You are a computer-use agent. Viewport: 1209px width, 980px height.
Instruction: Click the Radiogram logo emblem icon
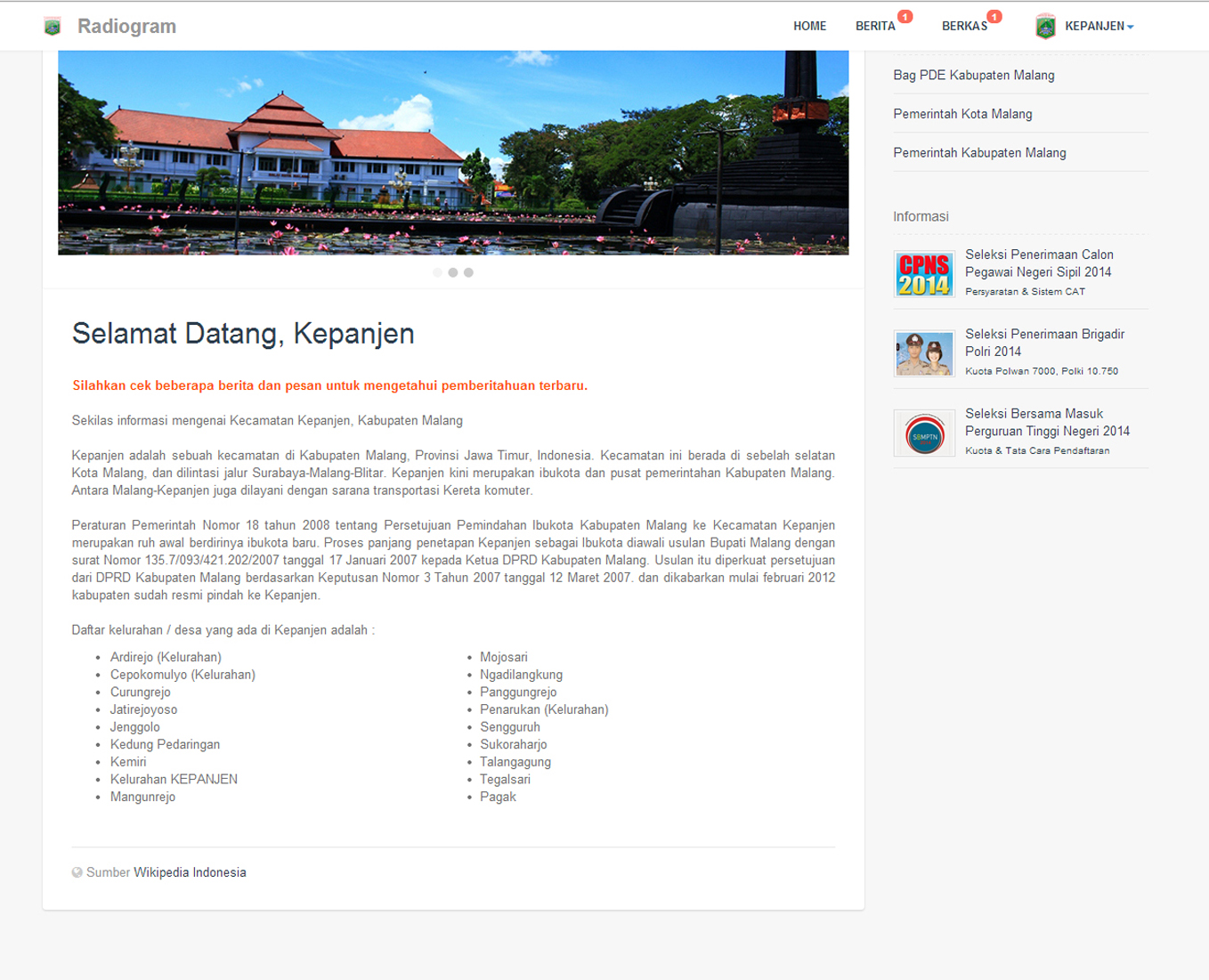pos(53,27)
